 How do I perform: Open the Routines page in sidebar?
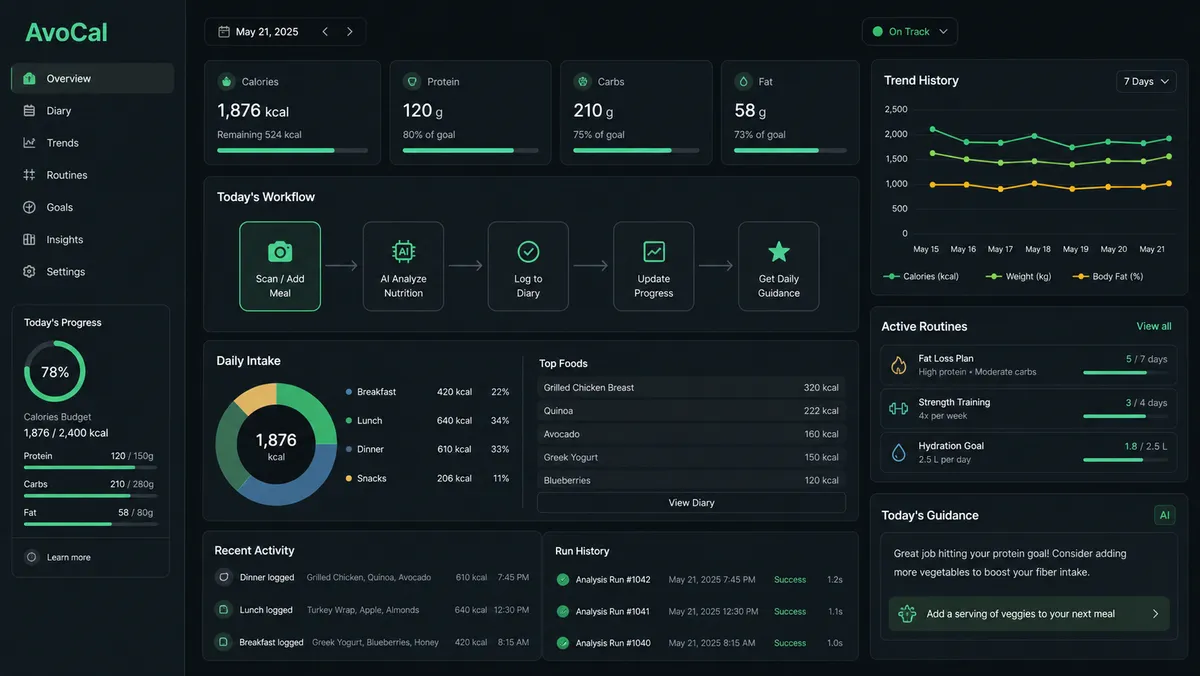92,175
